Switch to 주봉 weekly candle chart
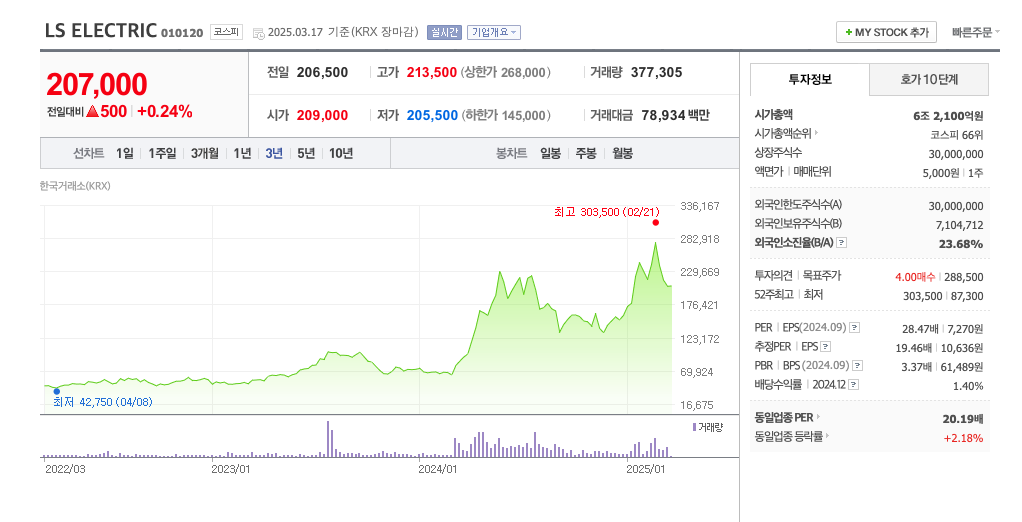This screenshot has height=522, width=1022. point(586,153)
